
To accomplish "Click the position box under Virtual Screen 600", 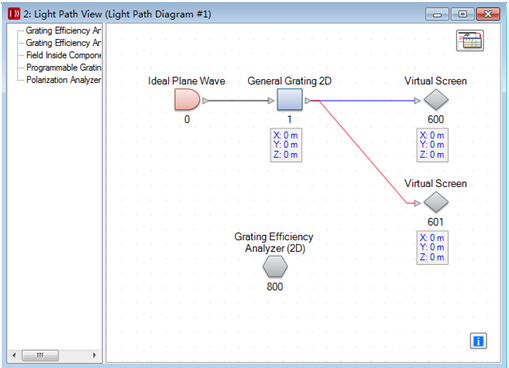I will pyautogui.click(x=432, y=145).
